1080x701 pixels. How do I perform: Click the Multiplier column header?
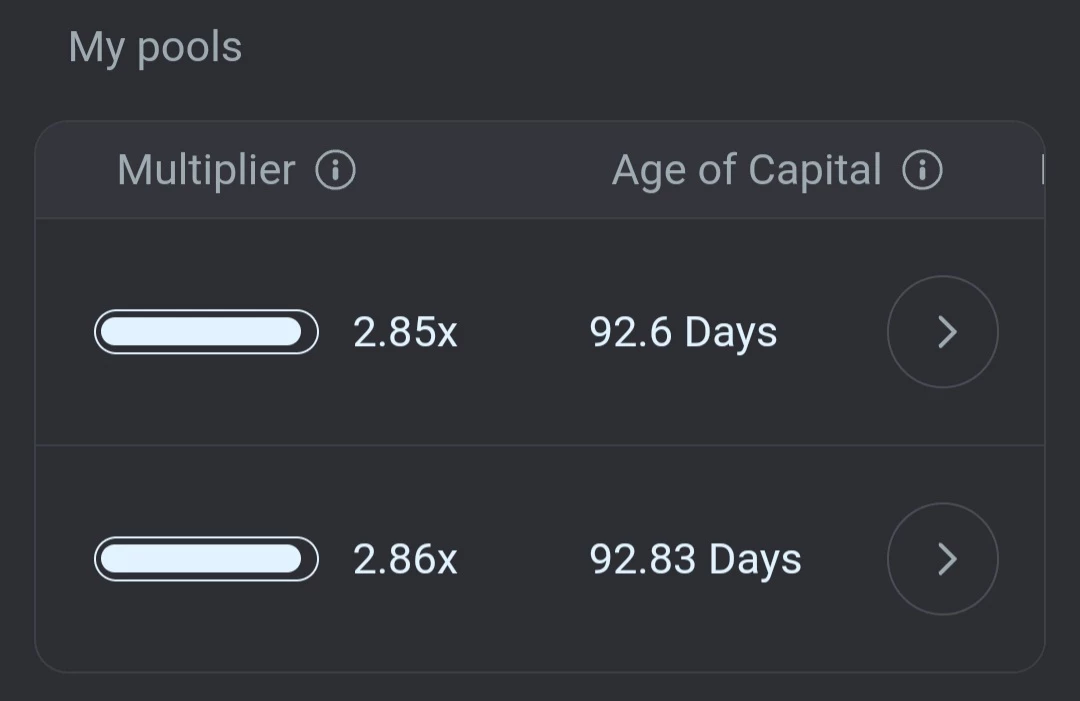[x=206, y=170]
